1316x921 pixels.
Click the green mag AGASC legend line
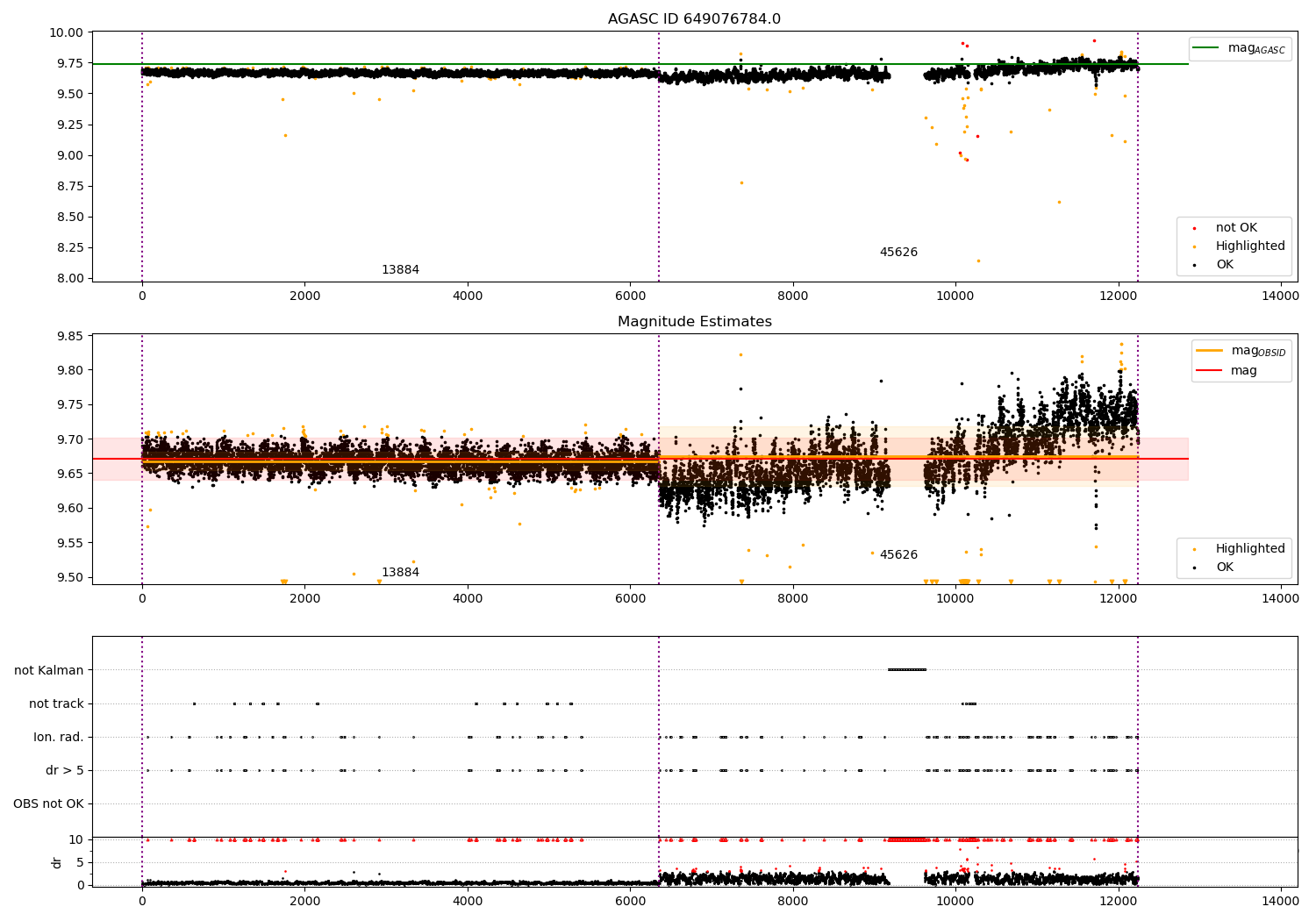1206,48
